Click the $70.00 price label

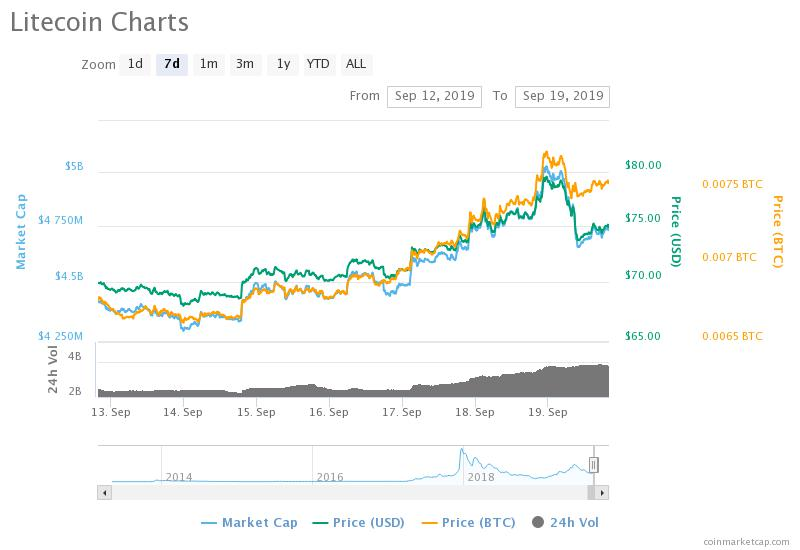tap(643, 276)
